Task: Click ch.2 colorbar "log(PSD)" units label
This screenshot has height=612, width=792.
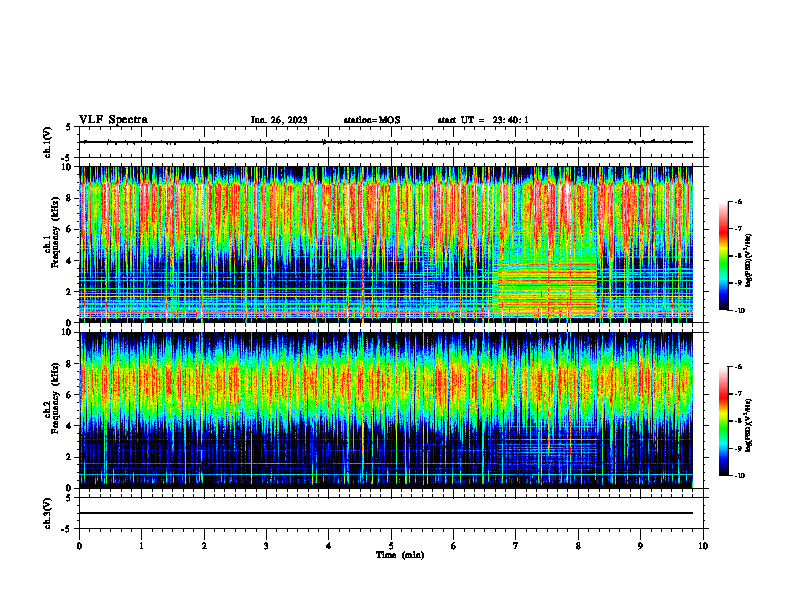Action: click(749, 426)
